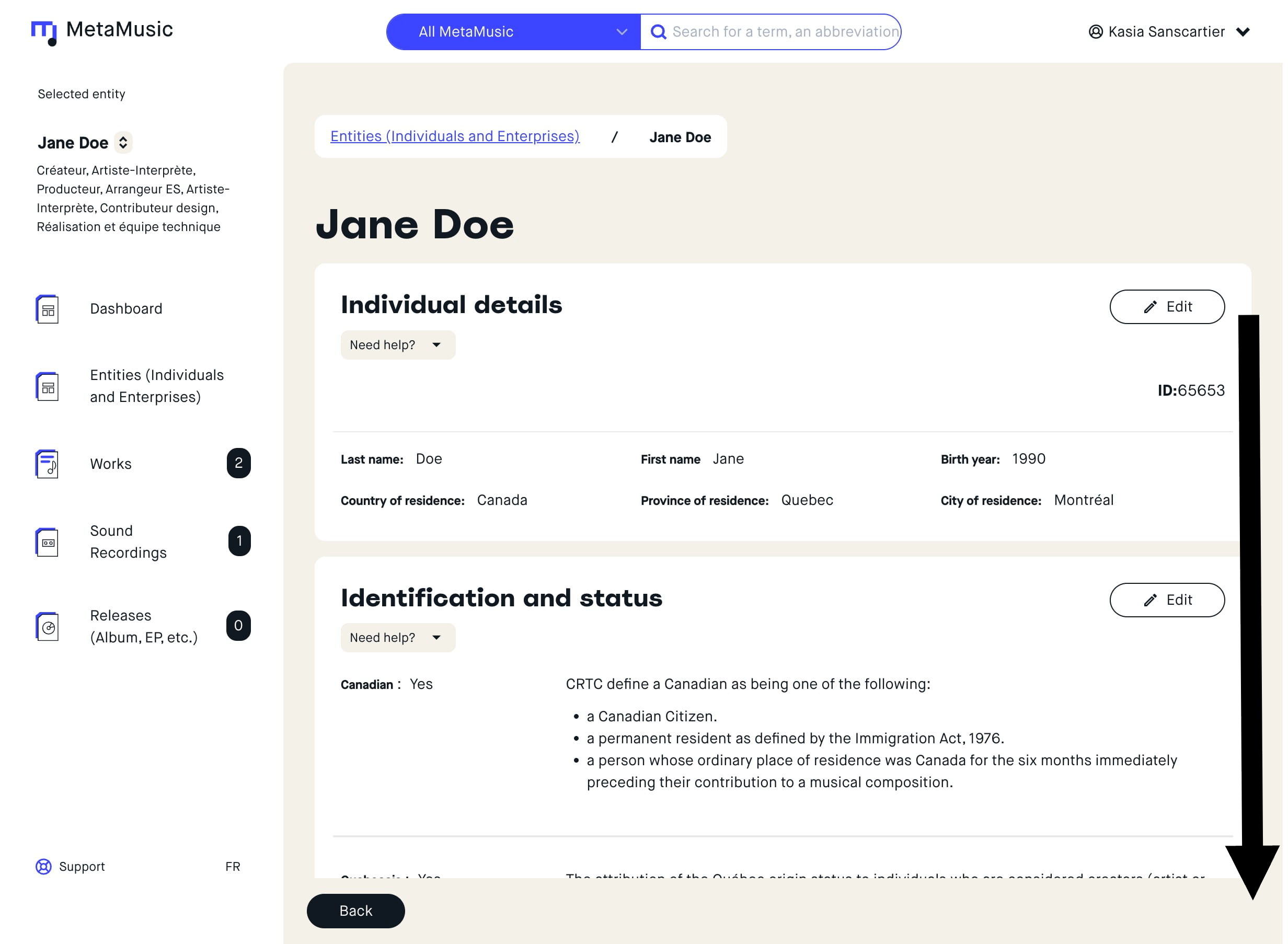Click Edit for Individual details
The image size is (1288, 944).
click(x=1166, y=307)
